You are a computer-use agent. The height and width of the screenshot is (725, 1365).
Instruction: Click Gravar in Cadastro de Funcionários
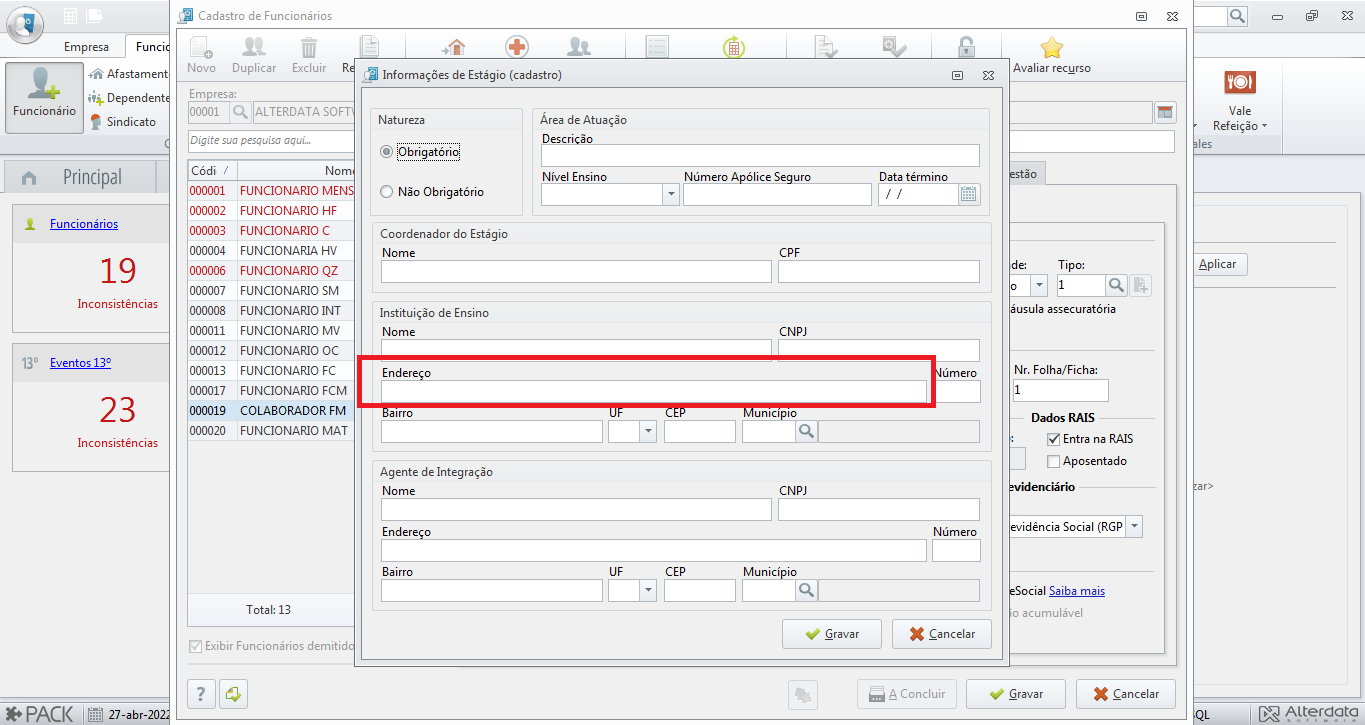[1015, 693]
